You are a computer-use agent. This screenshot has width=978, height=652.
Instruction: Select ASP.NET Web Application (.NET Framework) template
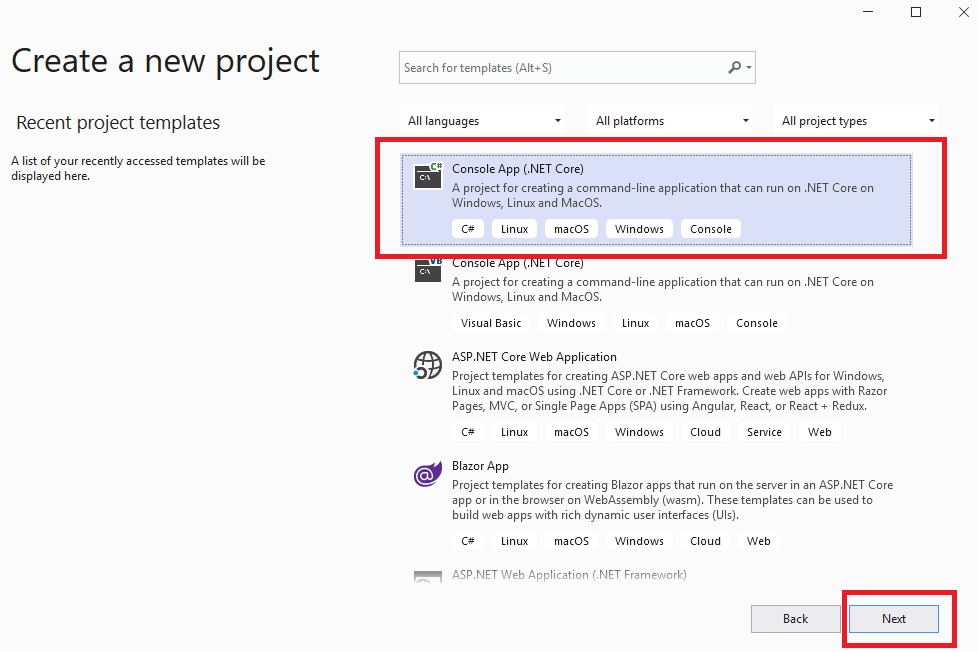[x=569, y=575]
